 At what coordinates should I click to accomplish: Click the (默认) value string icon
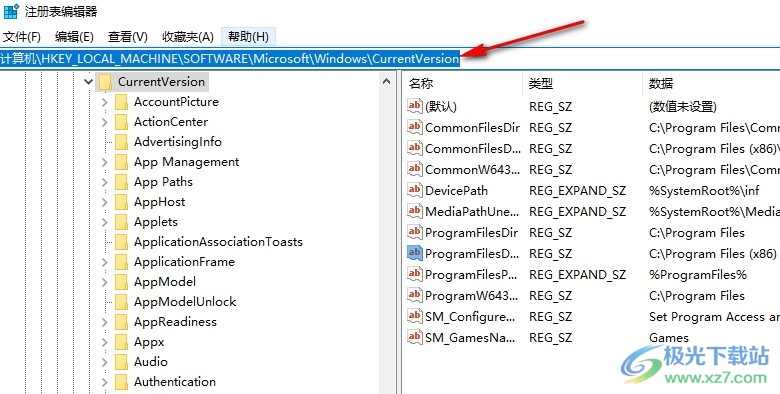414,106
